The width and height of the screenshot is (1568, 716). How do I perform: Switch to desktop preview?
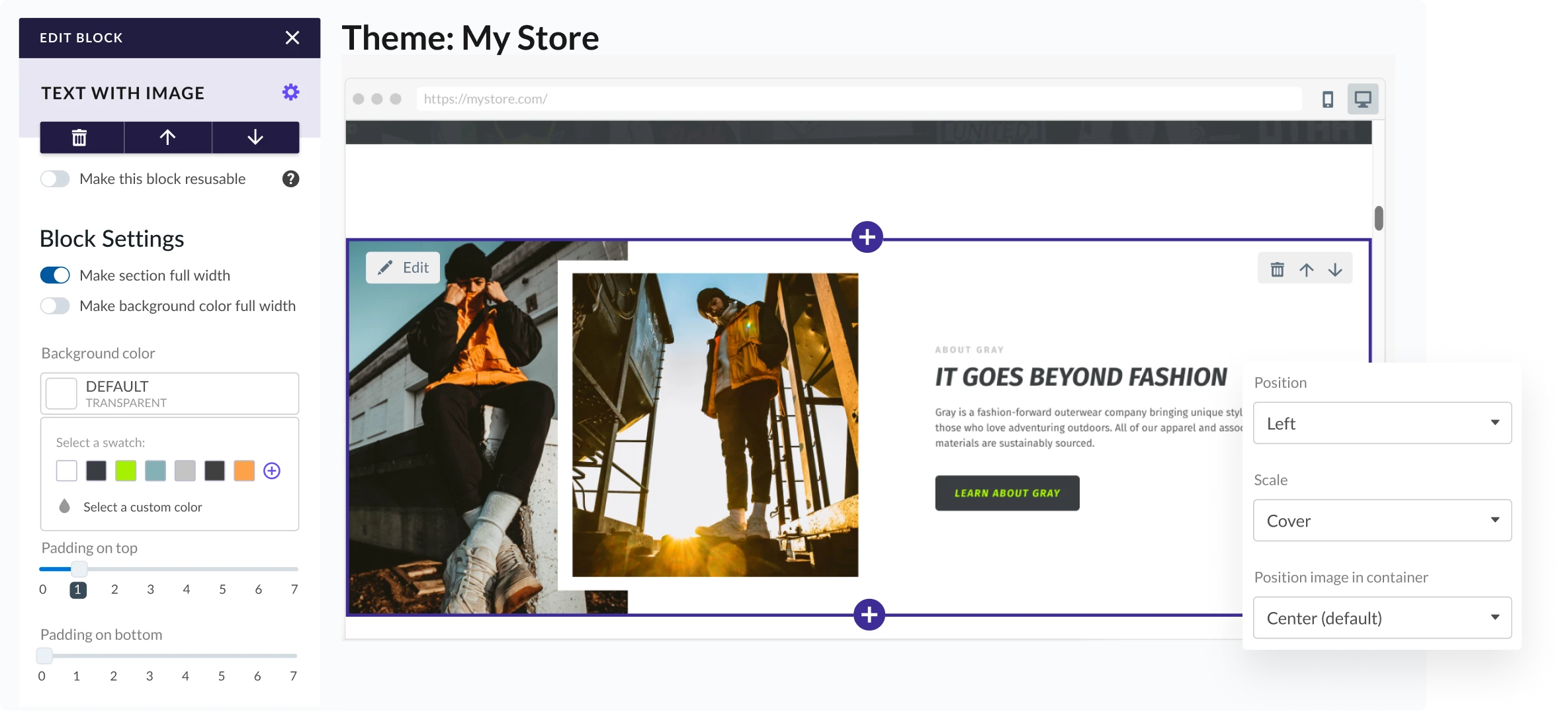point(1362,99)
